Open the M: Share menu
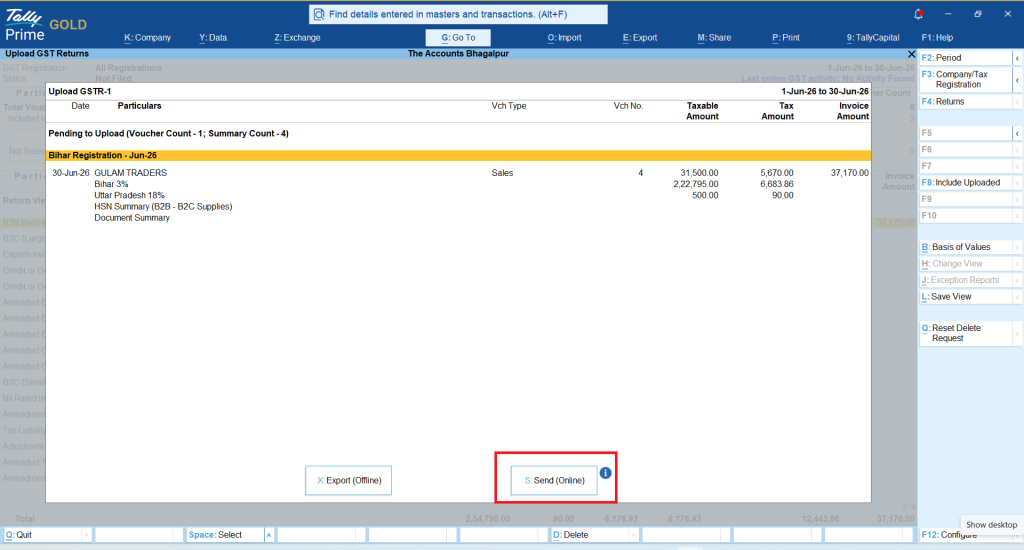1024x550 pixels. coord(714,38)
